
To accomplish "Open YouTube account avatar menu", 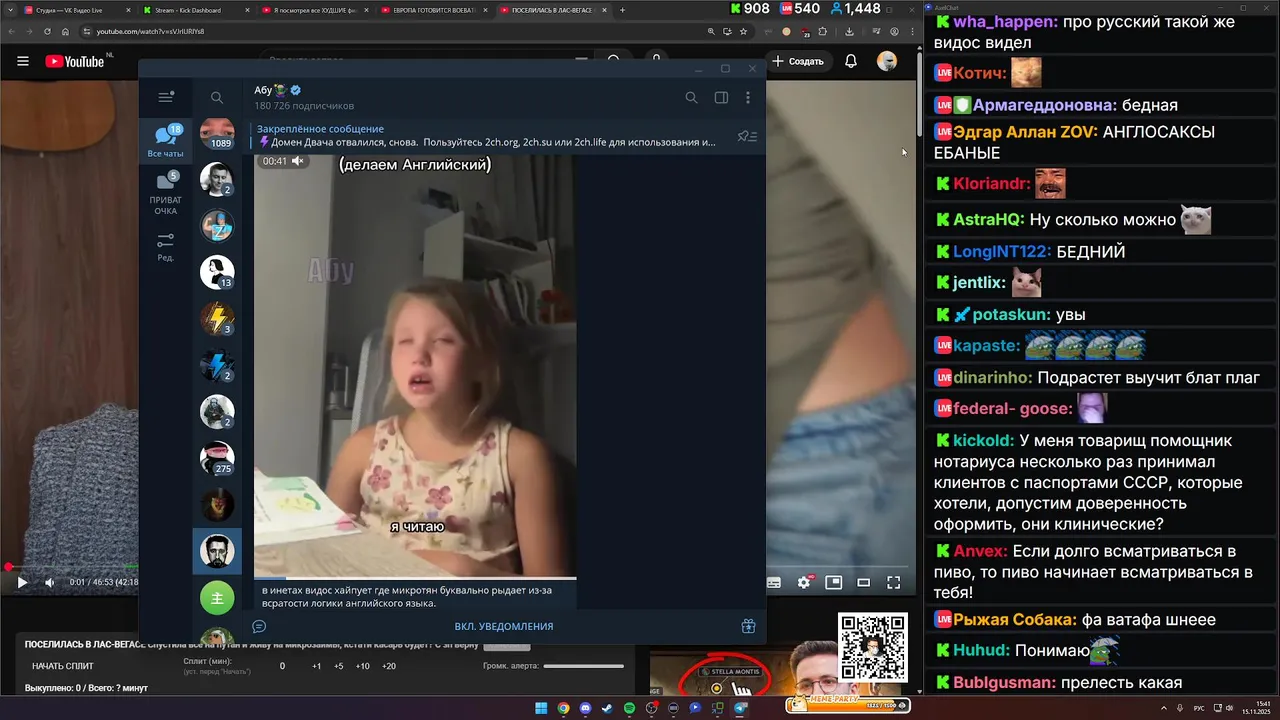I will coord(887,61).
